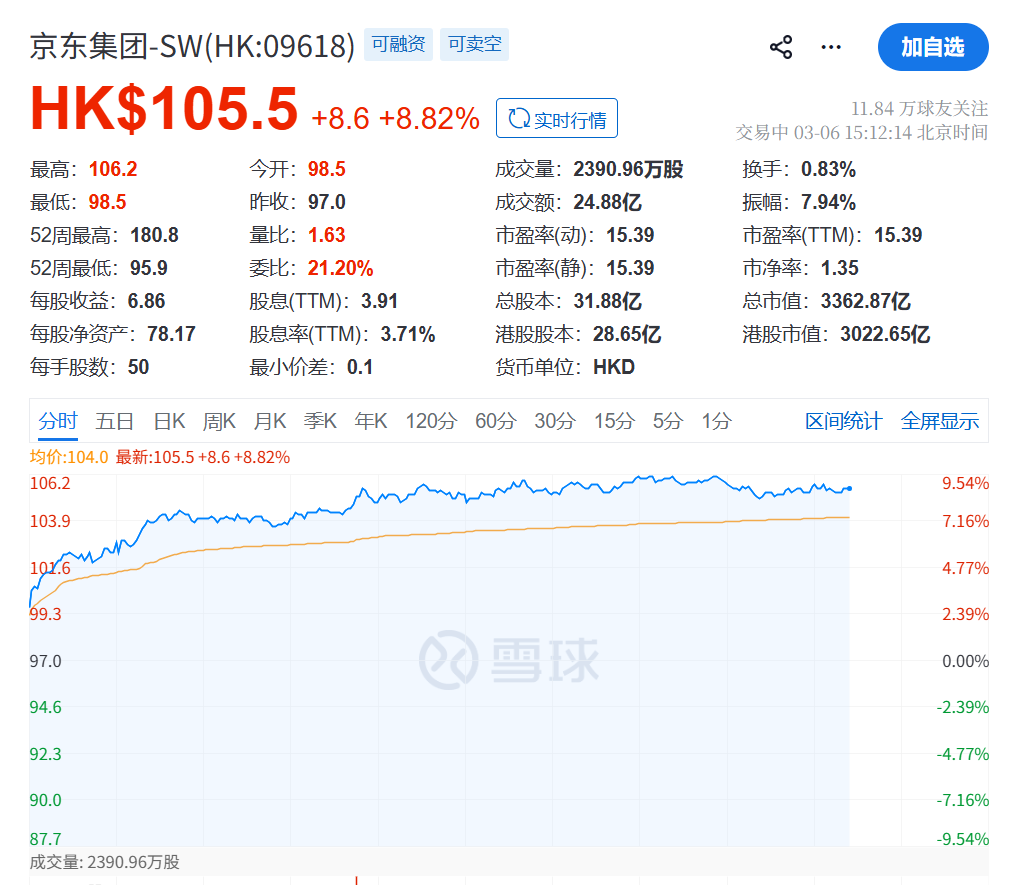
Task: Click the 可卖空 tag
Action: 474,45
